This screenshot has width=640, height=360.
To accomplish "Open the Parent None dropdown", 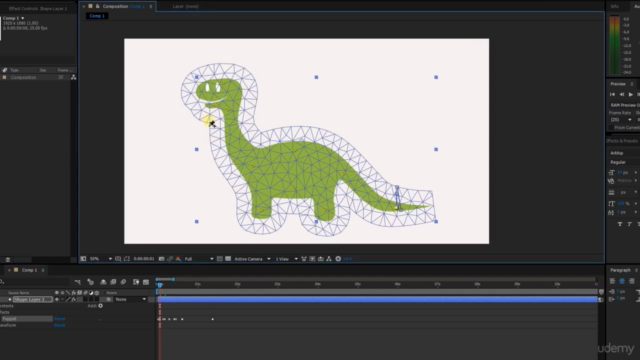I will coord(130,299).
